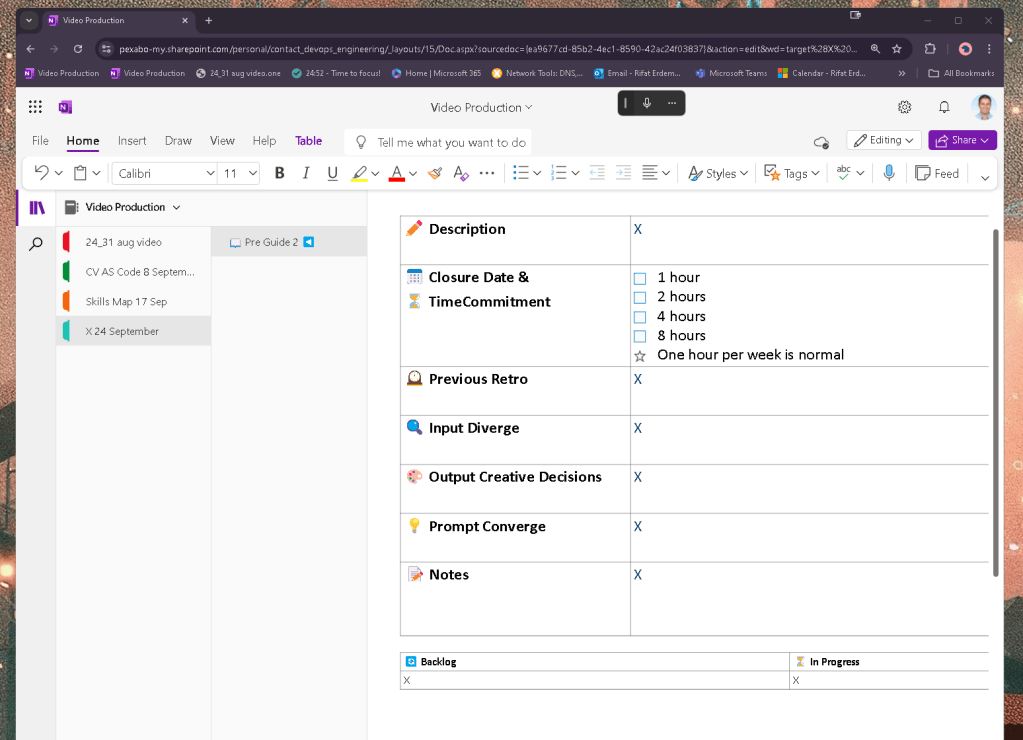The image size is (1023, 740).
Task: Click the Share button
Action: (x=962, y=140)
